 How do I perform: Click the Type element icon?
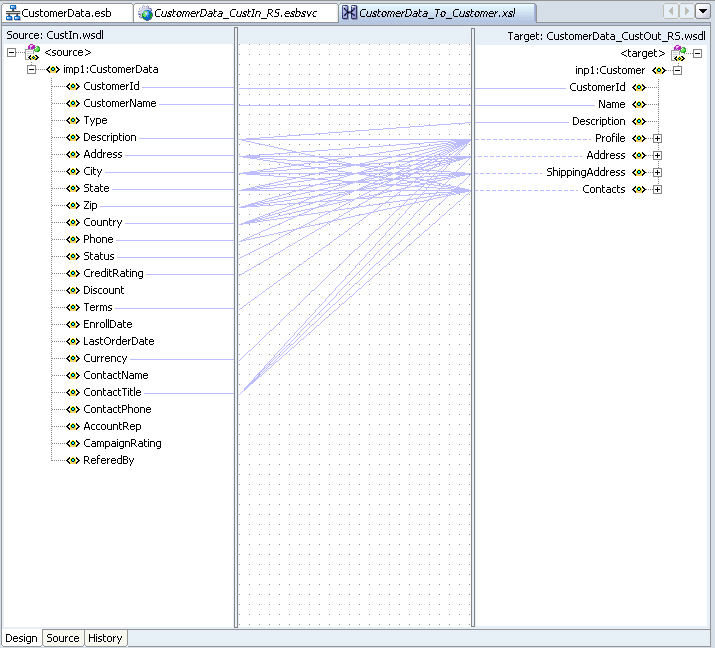click(x=73, y=121)
